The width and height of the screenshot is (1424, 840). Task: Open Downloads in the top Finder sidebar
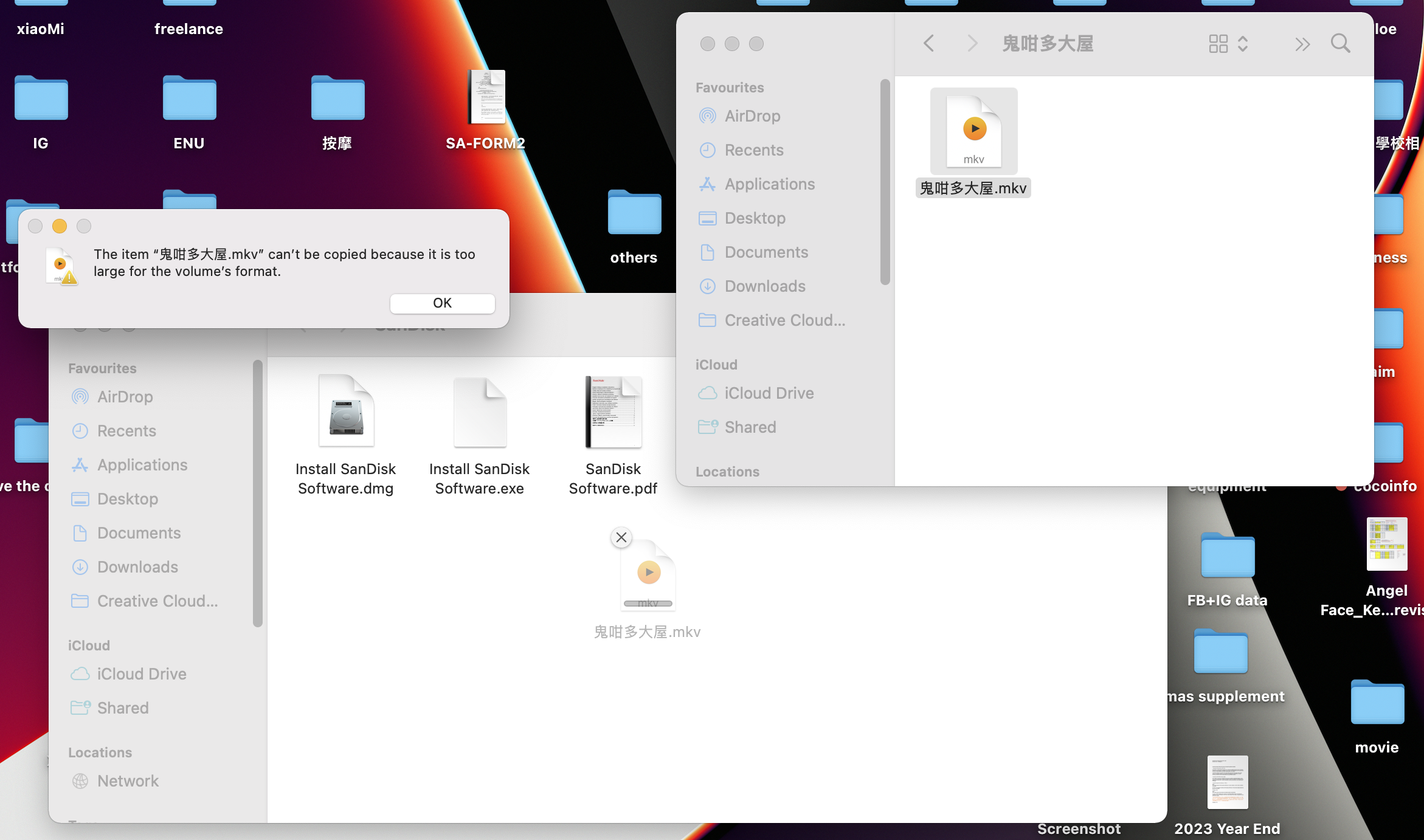(764, 286)
